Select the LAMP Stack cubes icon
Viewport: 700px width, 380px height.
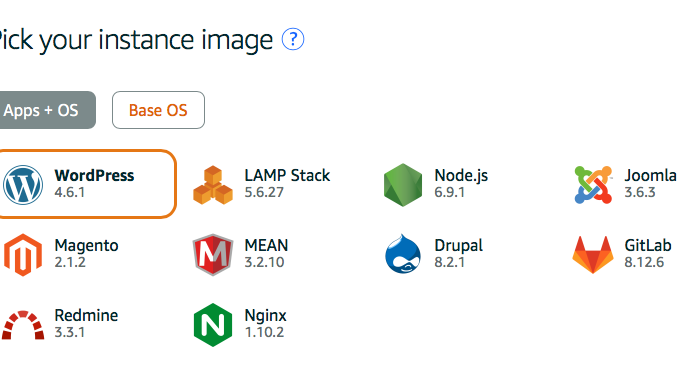point(213,185)
